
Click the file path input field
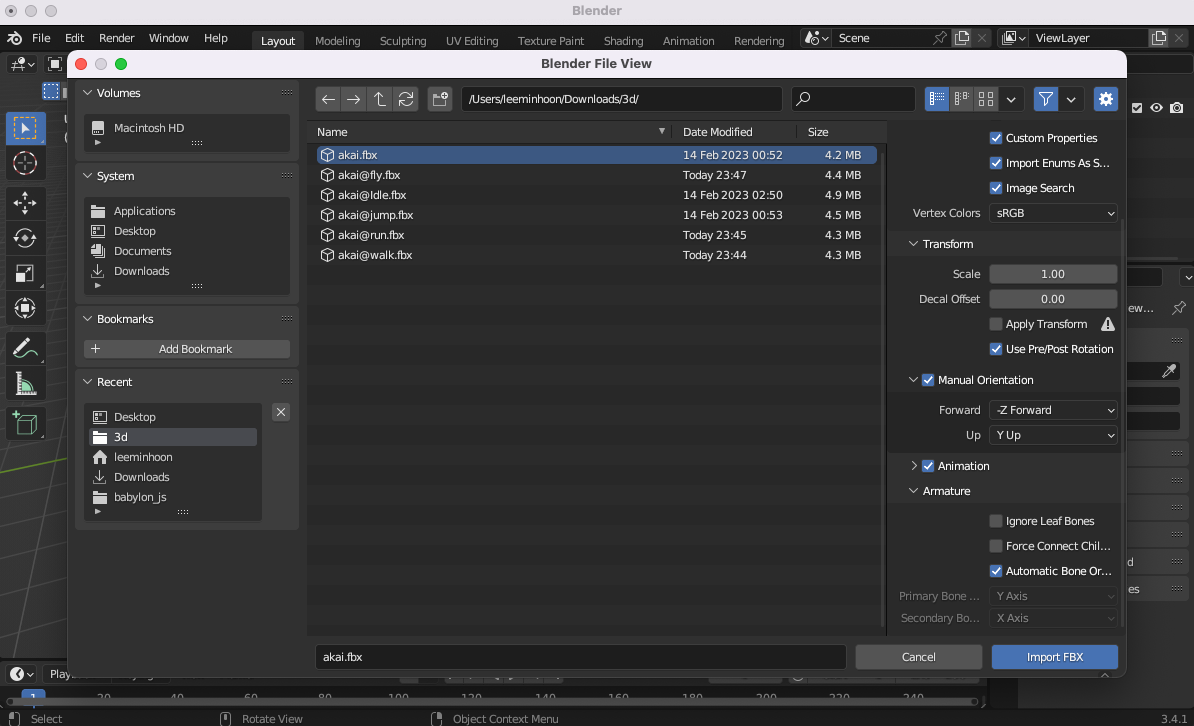pos(621,99)
